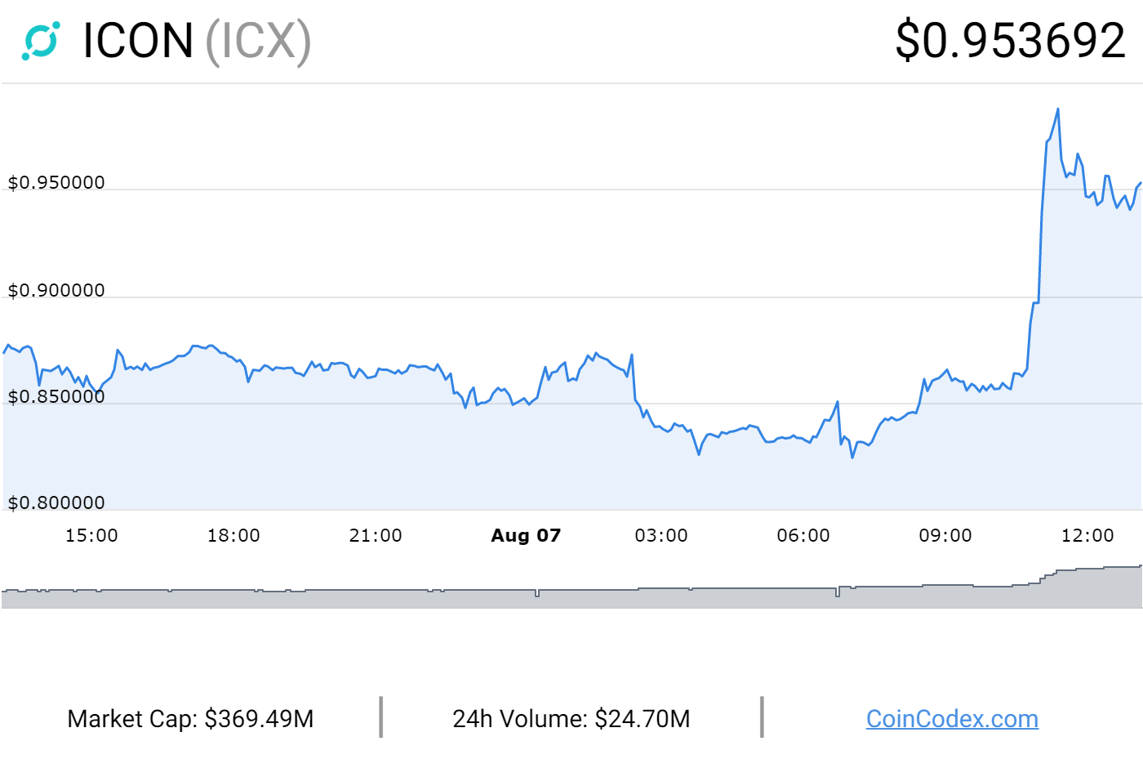
Task: Click the ICON cryptocurrency logo
Action: click(41, 41)
